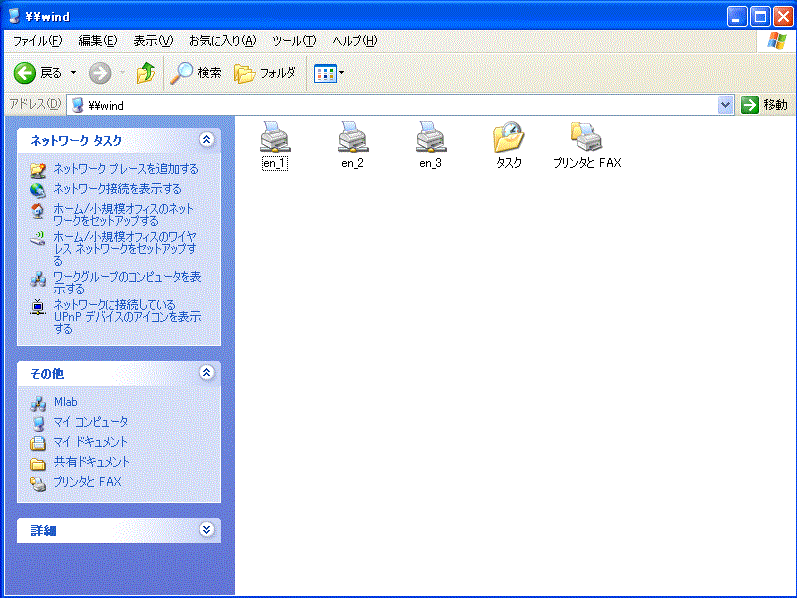This screenshot has width=797, height=598.
Task: Click the workgroup computers icon in tasks
Action: 38,279
